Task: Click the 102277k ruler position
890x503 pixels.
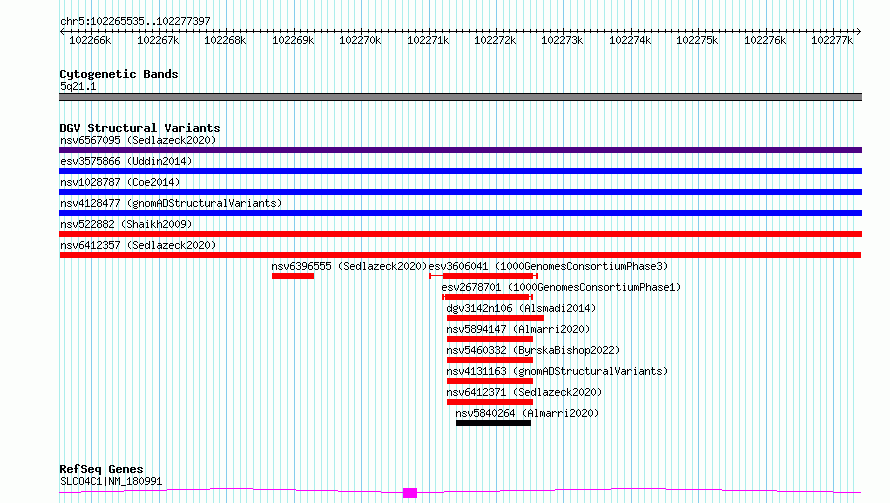Action: point(832,40)
